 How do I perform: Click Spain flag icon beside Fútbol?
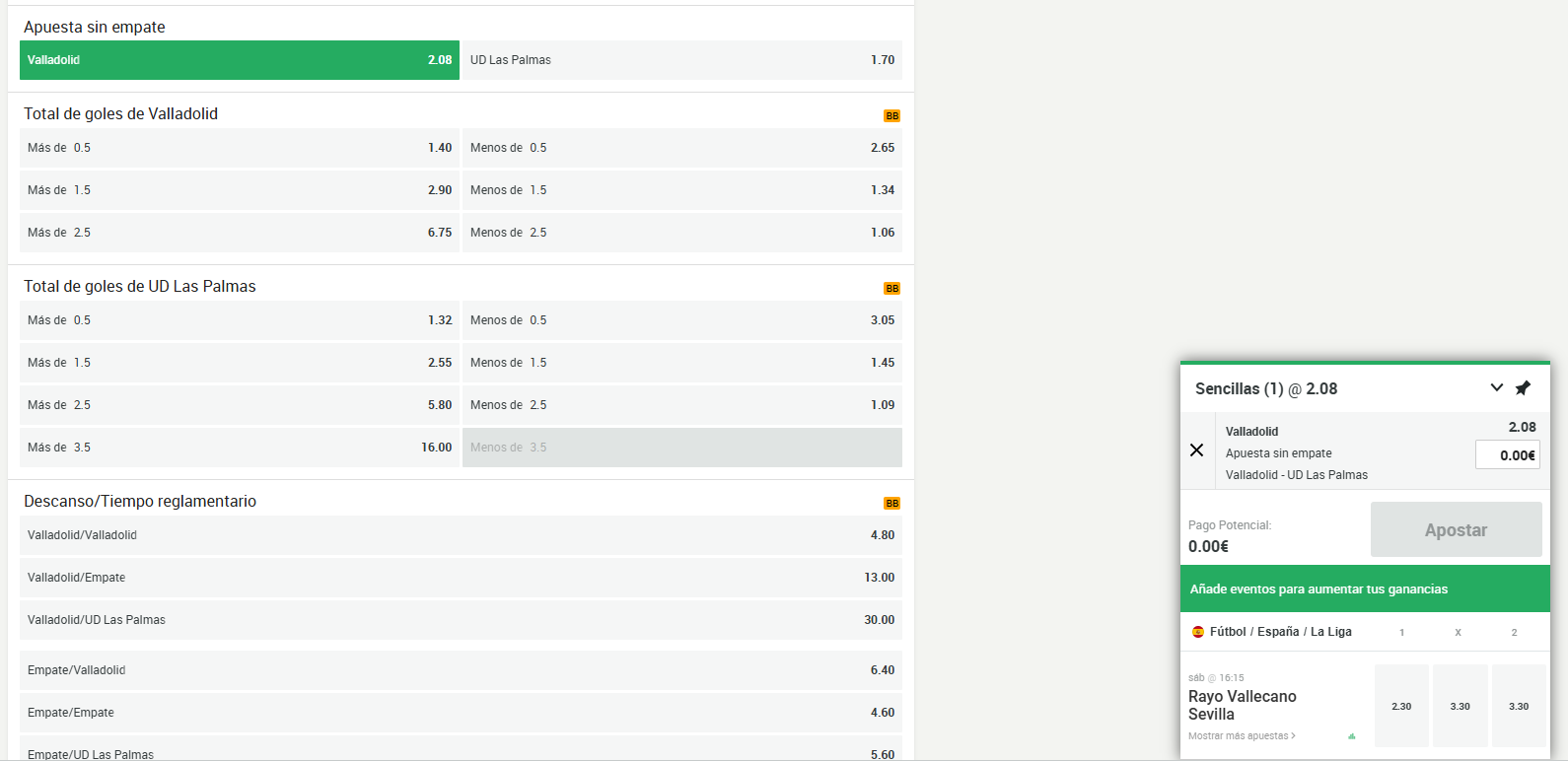click(1198, 632)
